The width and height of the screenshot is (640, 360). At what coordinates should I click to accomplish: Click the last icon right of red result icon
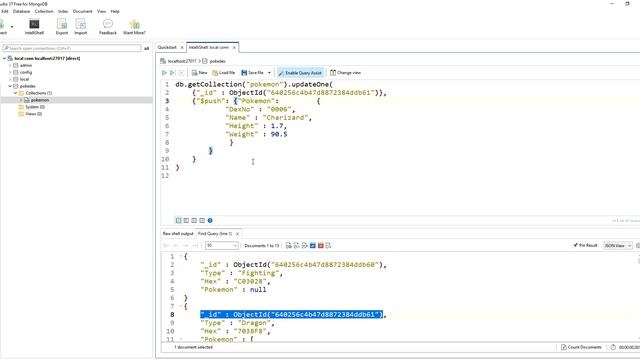329,246
